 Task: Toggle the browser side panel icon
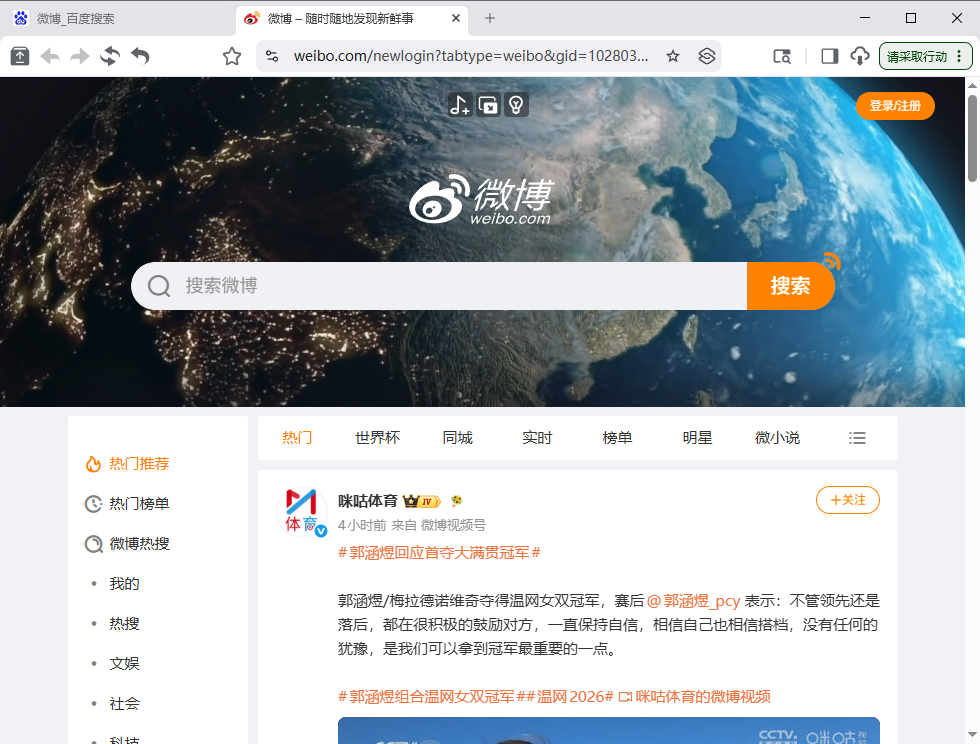click(829, 56)
